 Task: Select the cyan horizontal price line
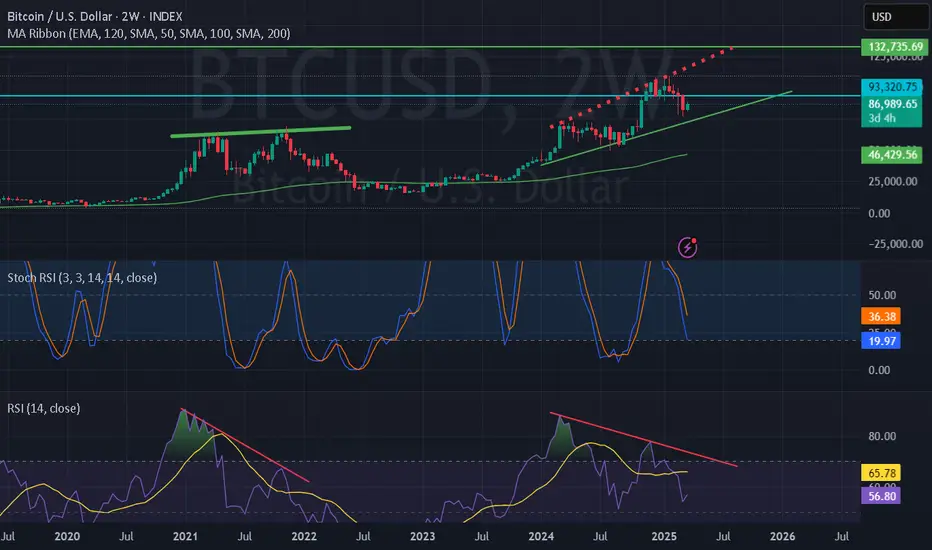point(430,96)
